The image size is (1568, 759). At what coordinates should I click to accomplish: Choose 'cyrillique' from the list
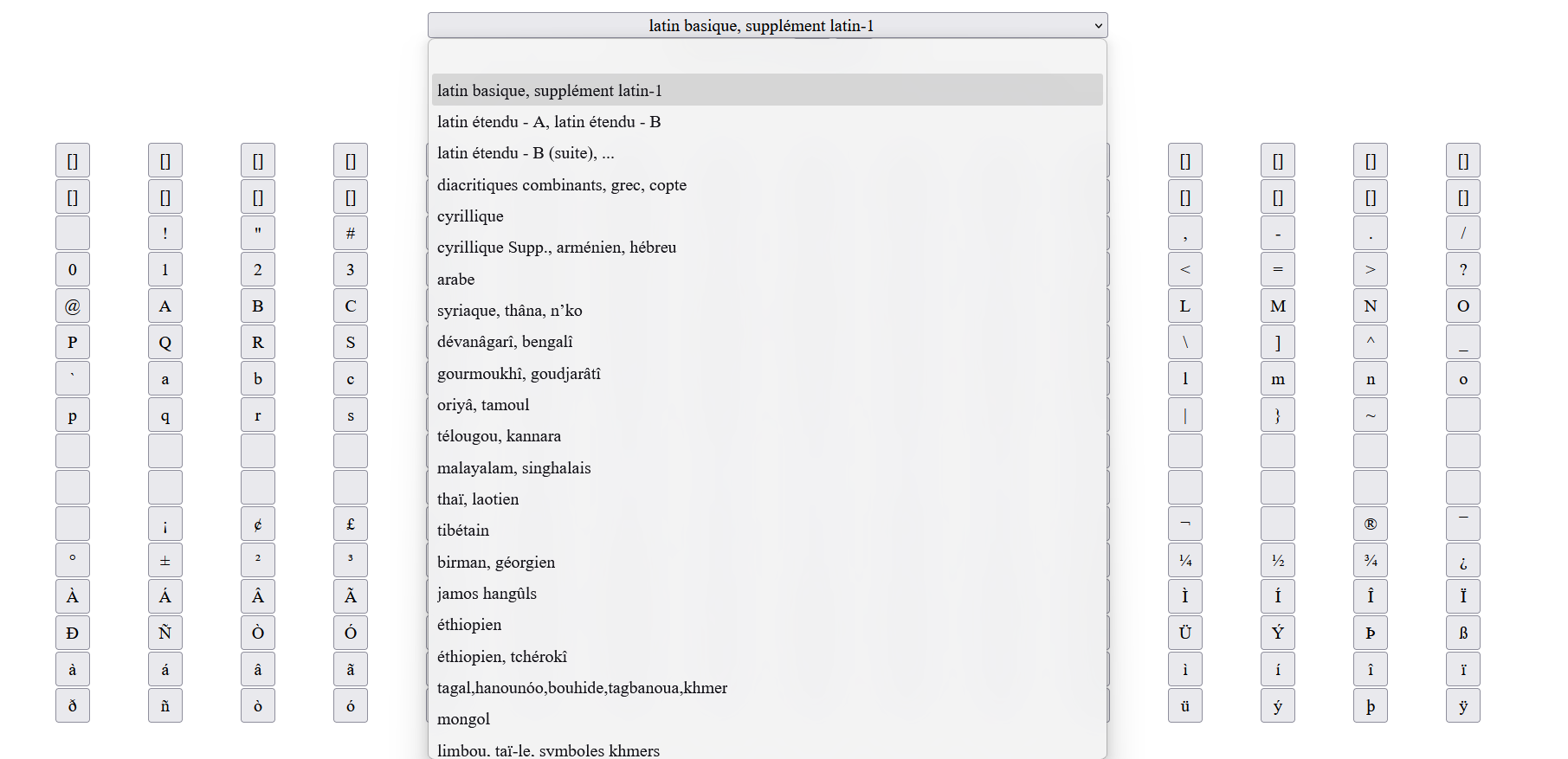(x=470, y=216)
